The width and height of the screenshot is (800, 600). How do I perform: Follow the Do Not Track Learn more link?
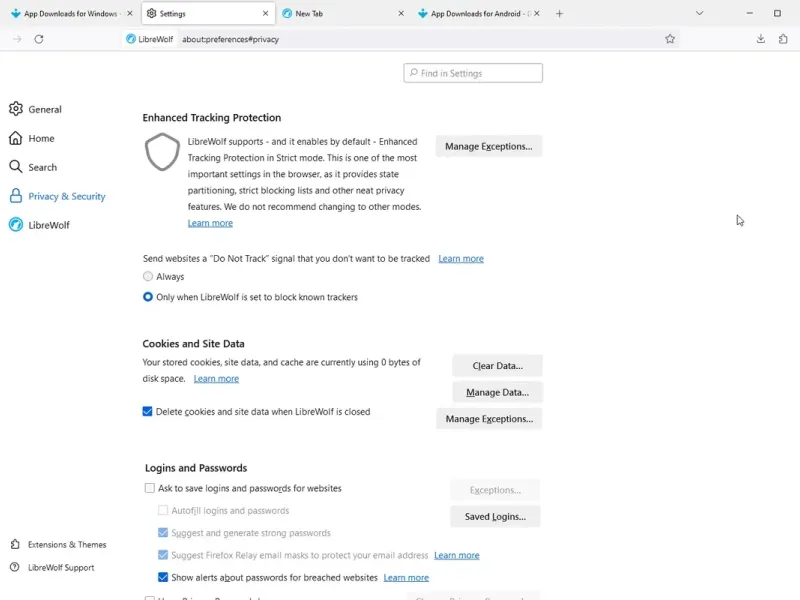(461, 259)
